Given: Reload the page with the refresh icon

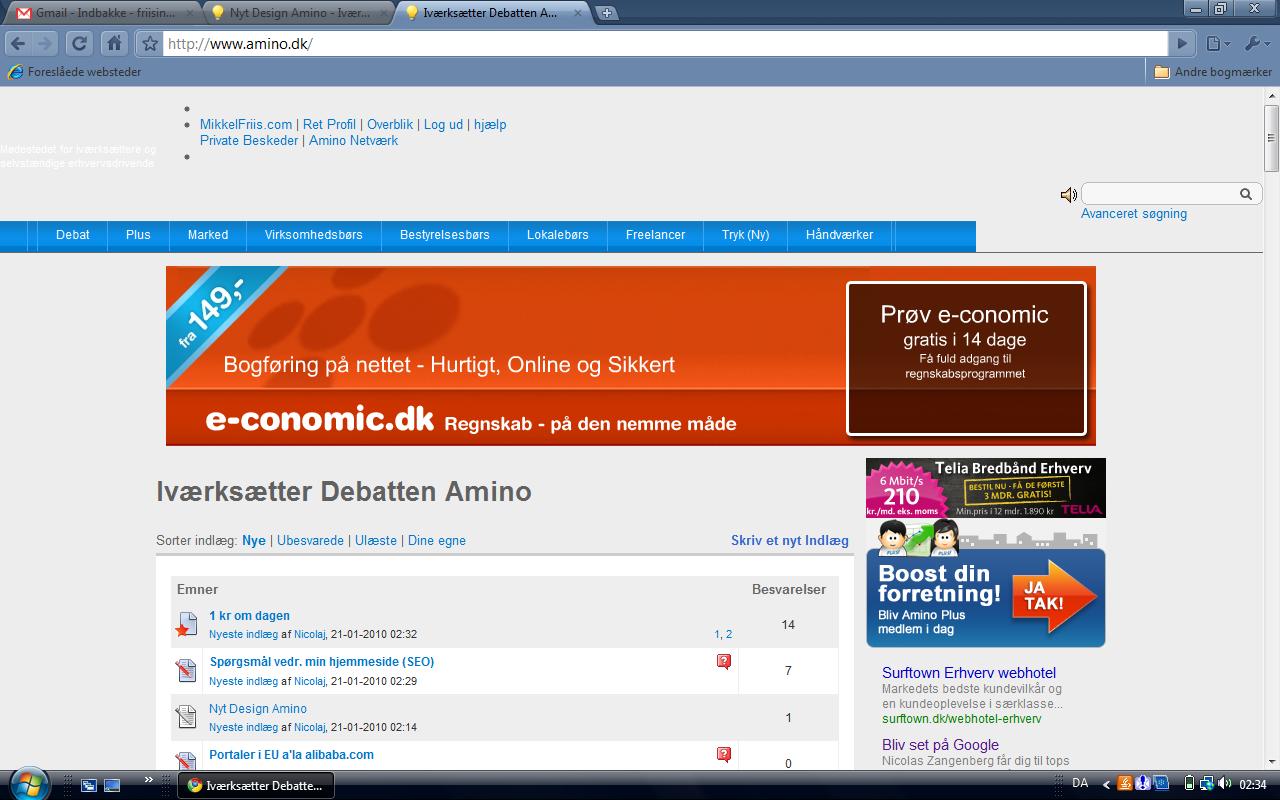Looking at the screenshot, I should tap(79, 43).
